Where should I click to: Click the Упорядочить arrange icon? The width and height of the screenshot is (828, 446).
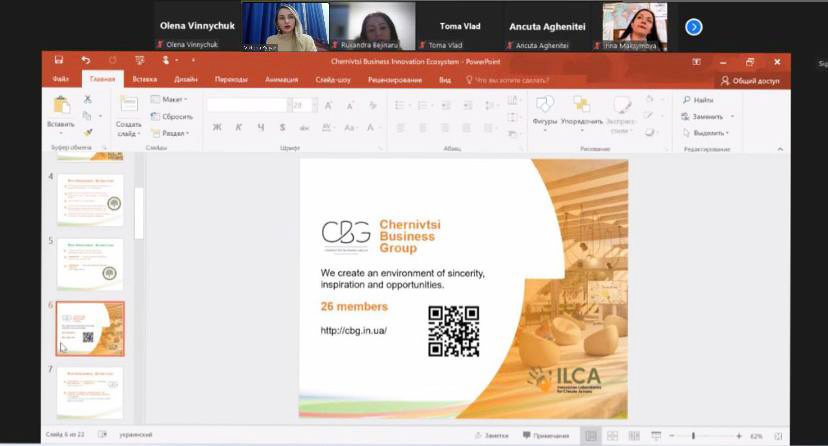(x=582, y=109)
